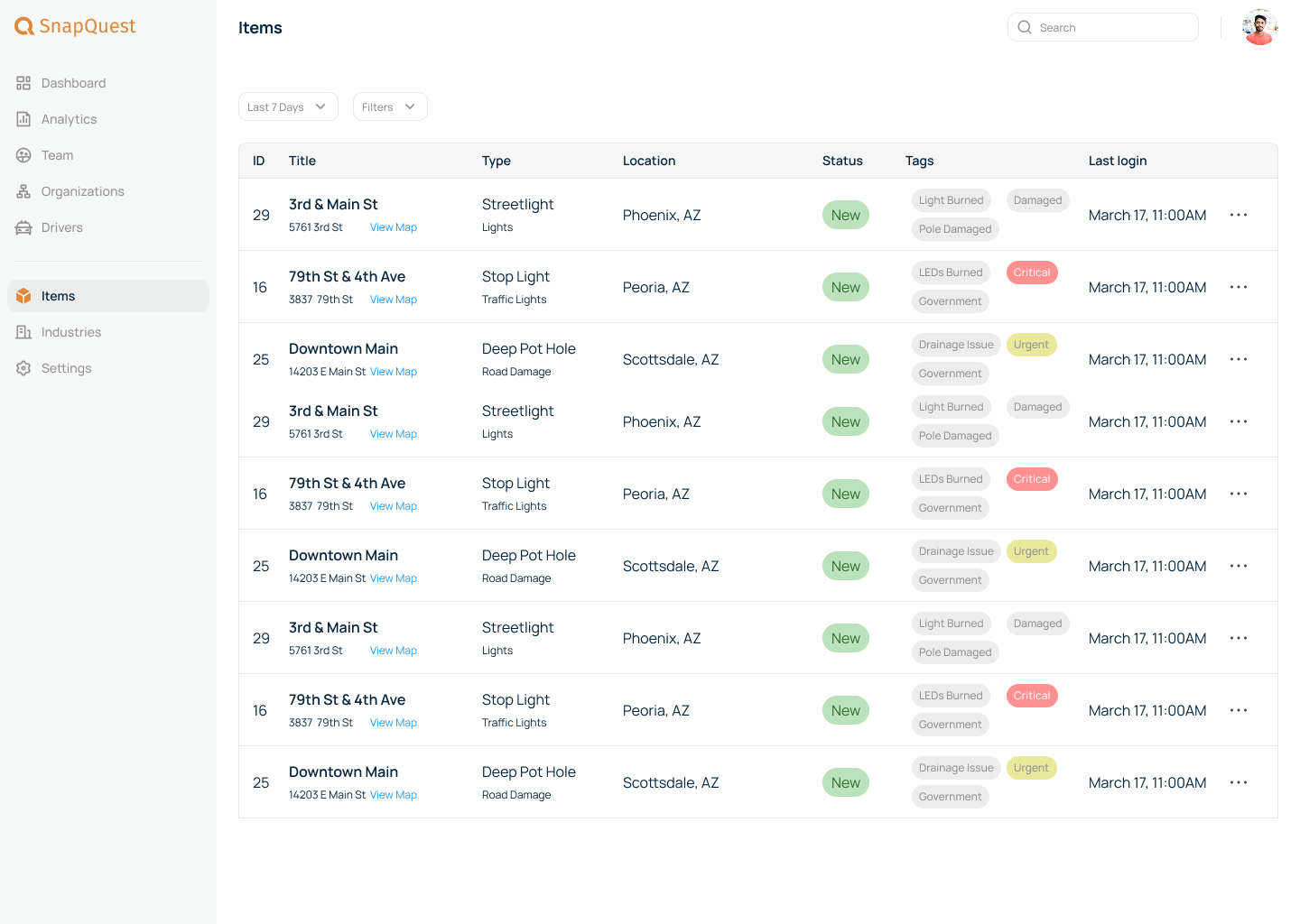Click the Industries building icon
The width and height of the screenshot is (1300, 924).
23,332
